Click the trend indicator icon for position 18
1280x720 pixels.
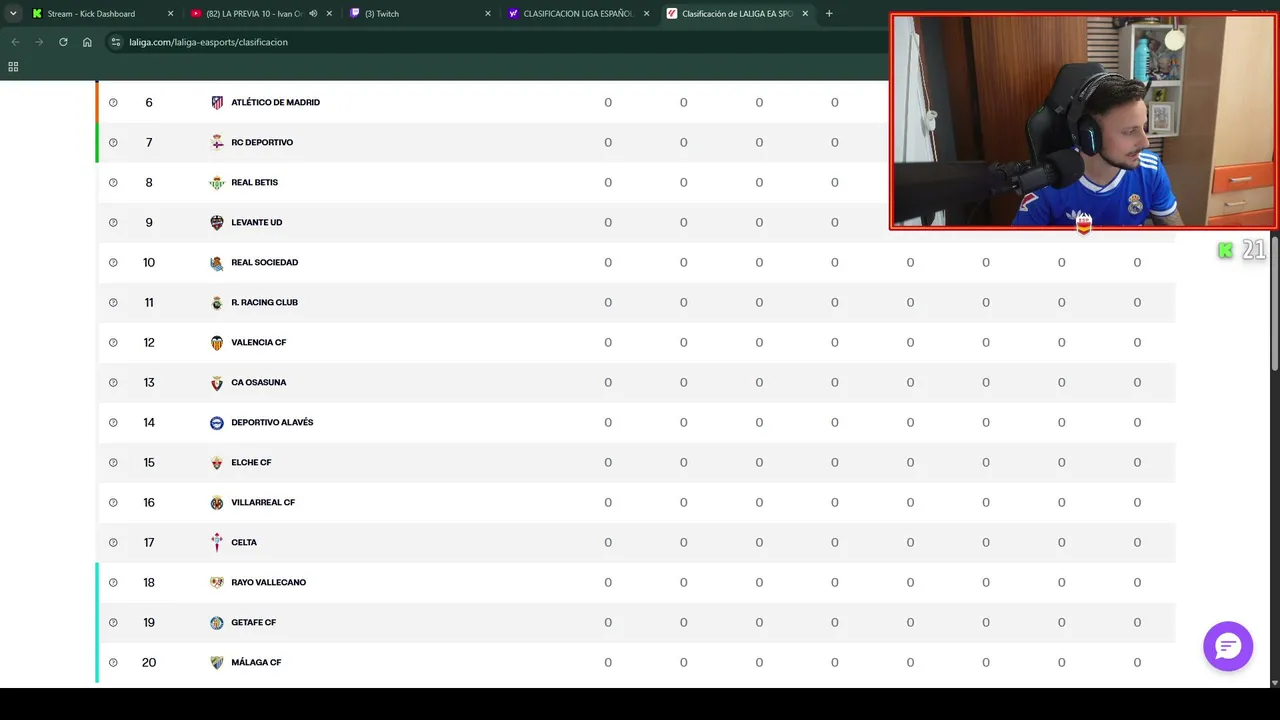click(x=113, y=582)
